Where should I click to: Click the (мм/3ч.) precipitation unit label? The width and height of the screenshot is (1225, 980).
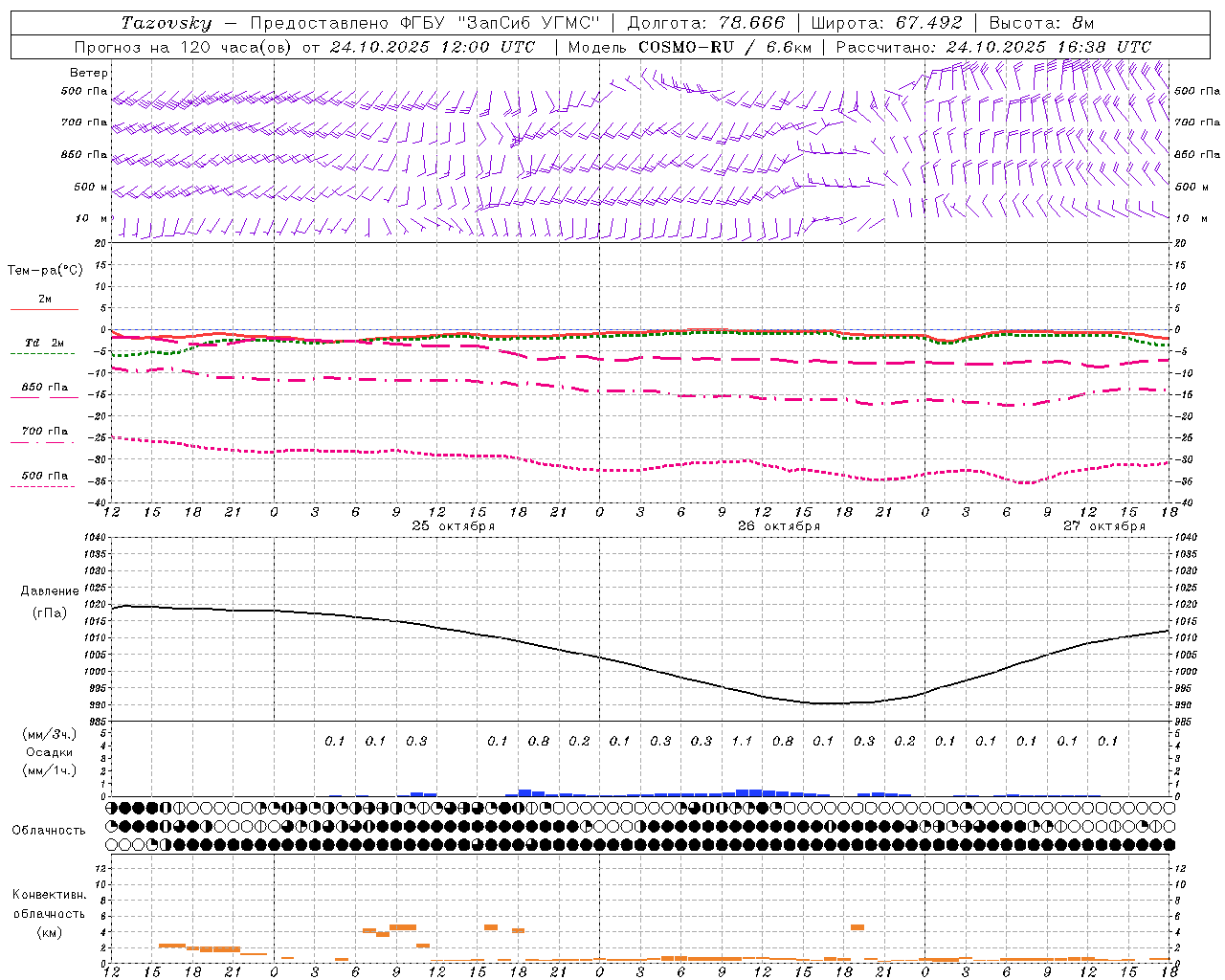point(50,734)
